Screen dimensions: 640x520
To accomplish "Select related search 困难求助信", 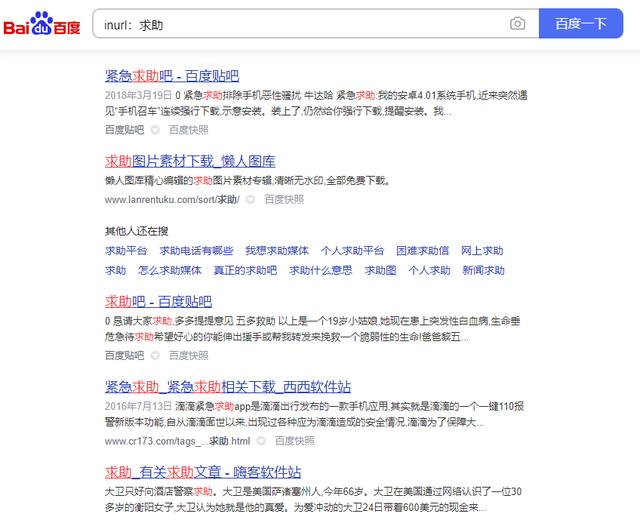I will [422, 251].
